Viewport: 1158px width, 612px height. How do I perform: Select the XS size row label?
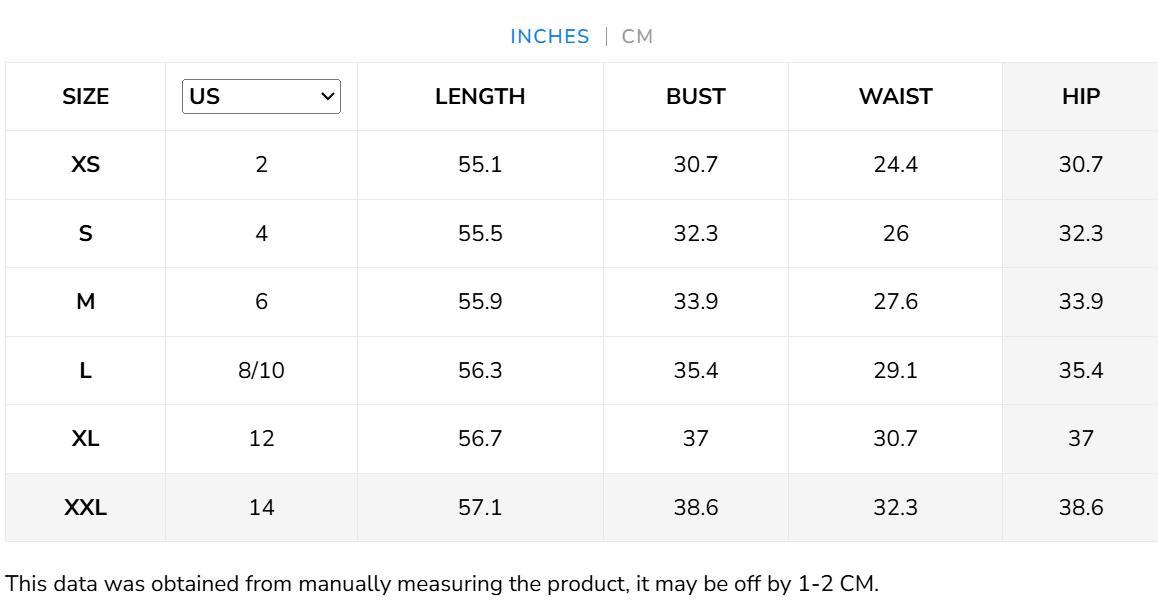point(86,165)
